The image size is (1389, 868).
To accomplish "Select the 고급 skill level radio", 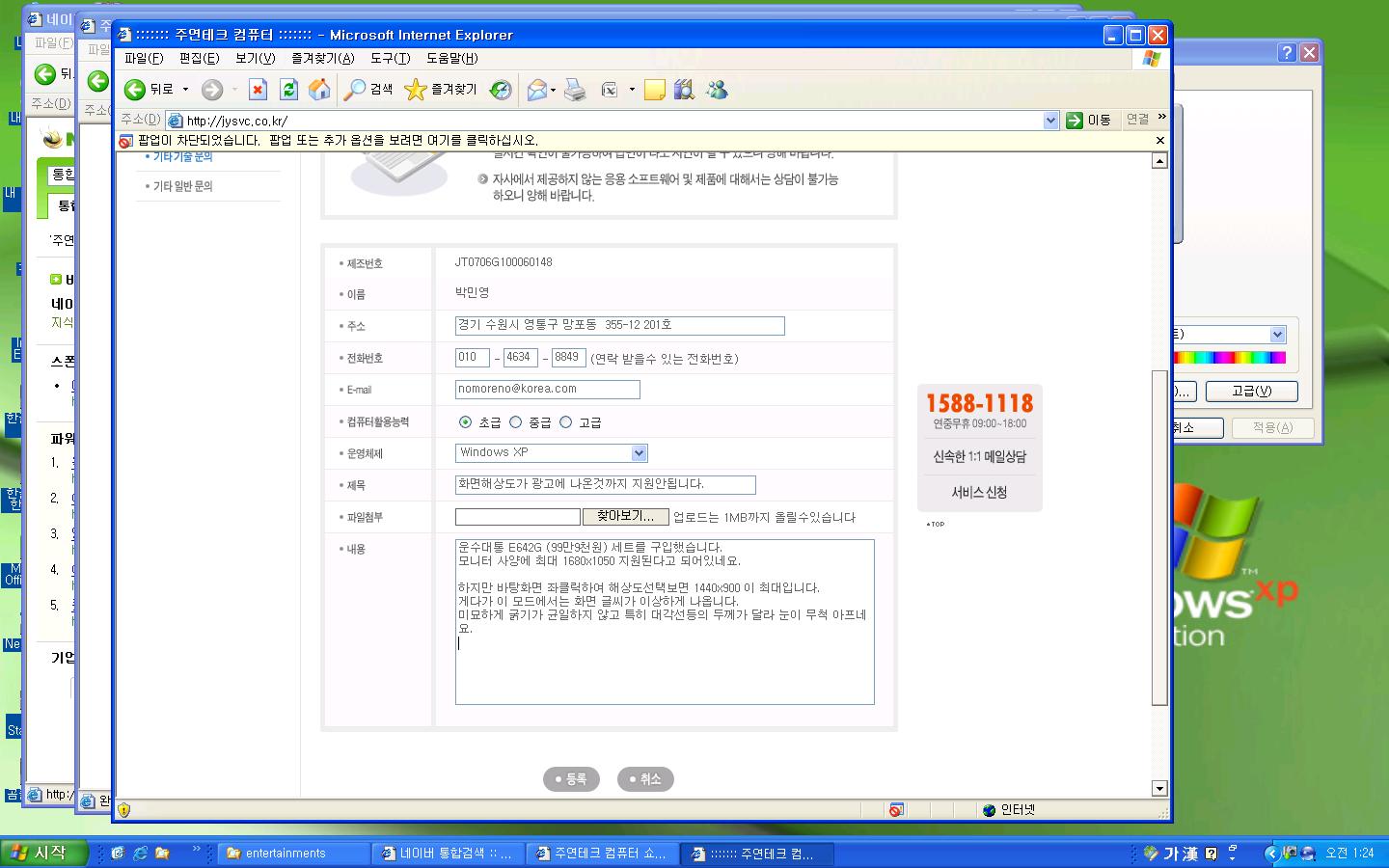I will [x=566, y=421].
